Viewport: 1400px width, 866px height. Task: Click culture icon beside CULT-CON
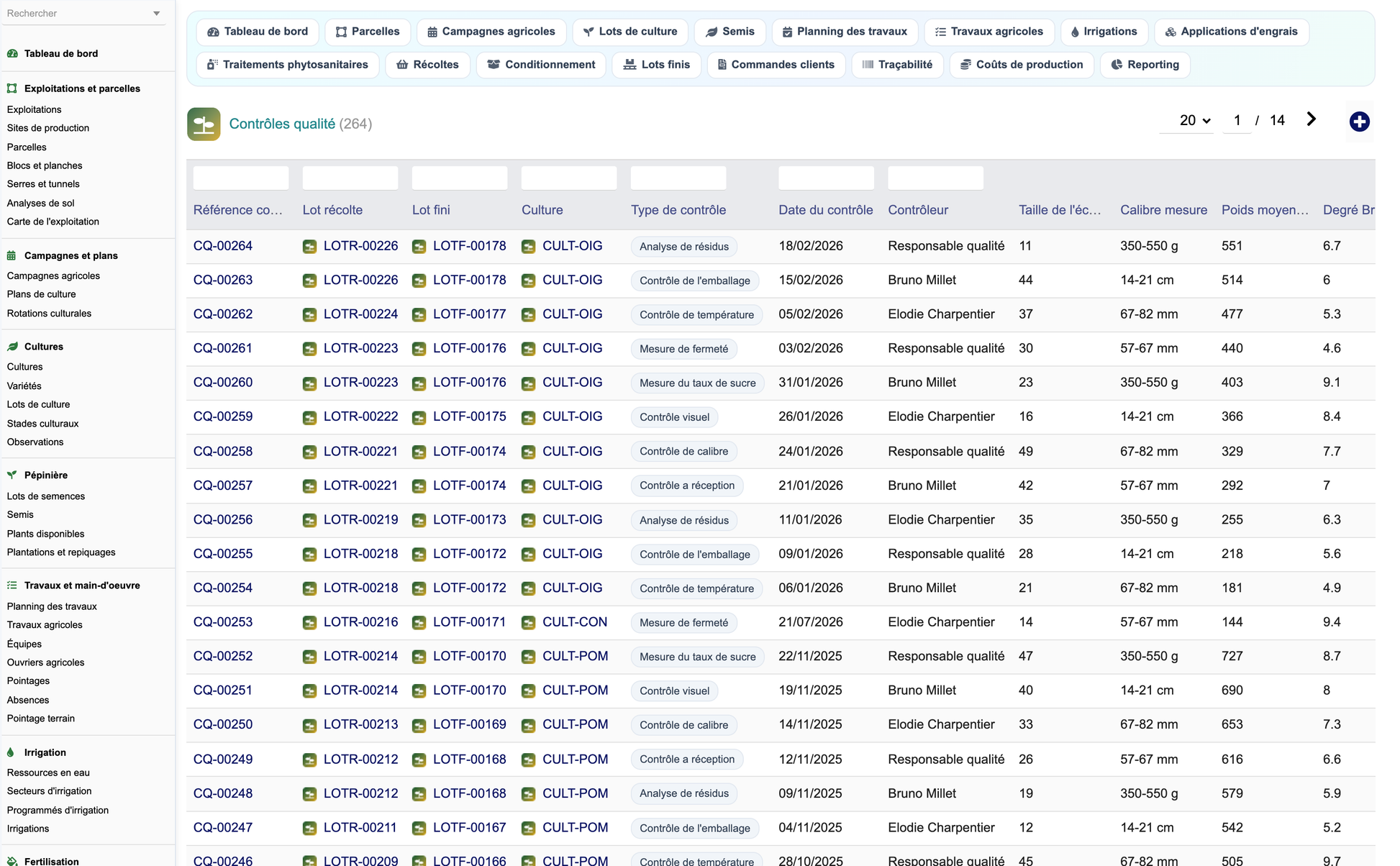pyautogui.click(x=528, y=623)
